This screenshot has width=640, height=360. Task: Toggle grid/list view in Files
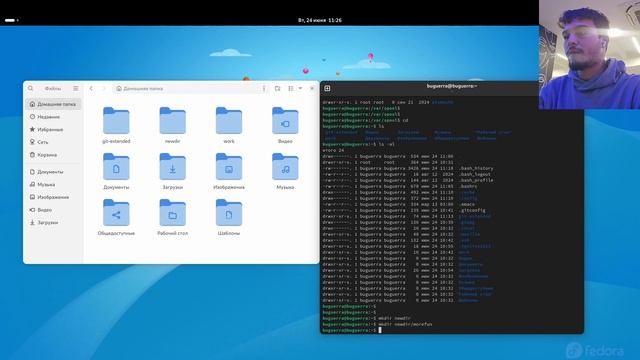tap(291, 88)
